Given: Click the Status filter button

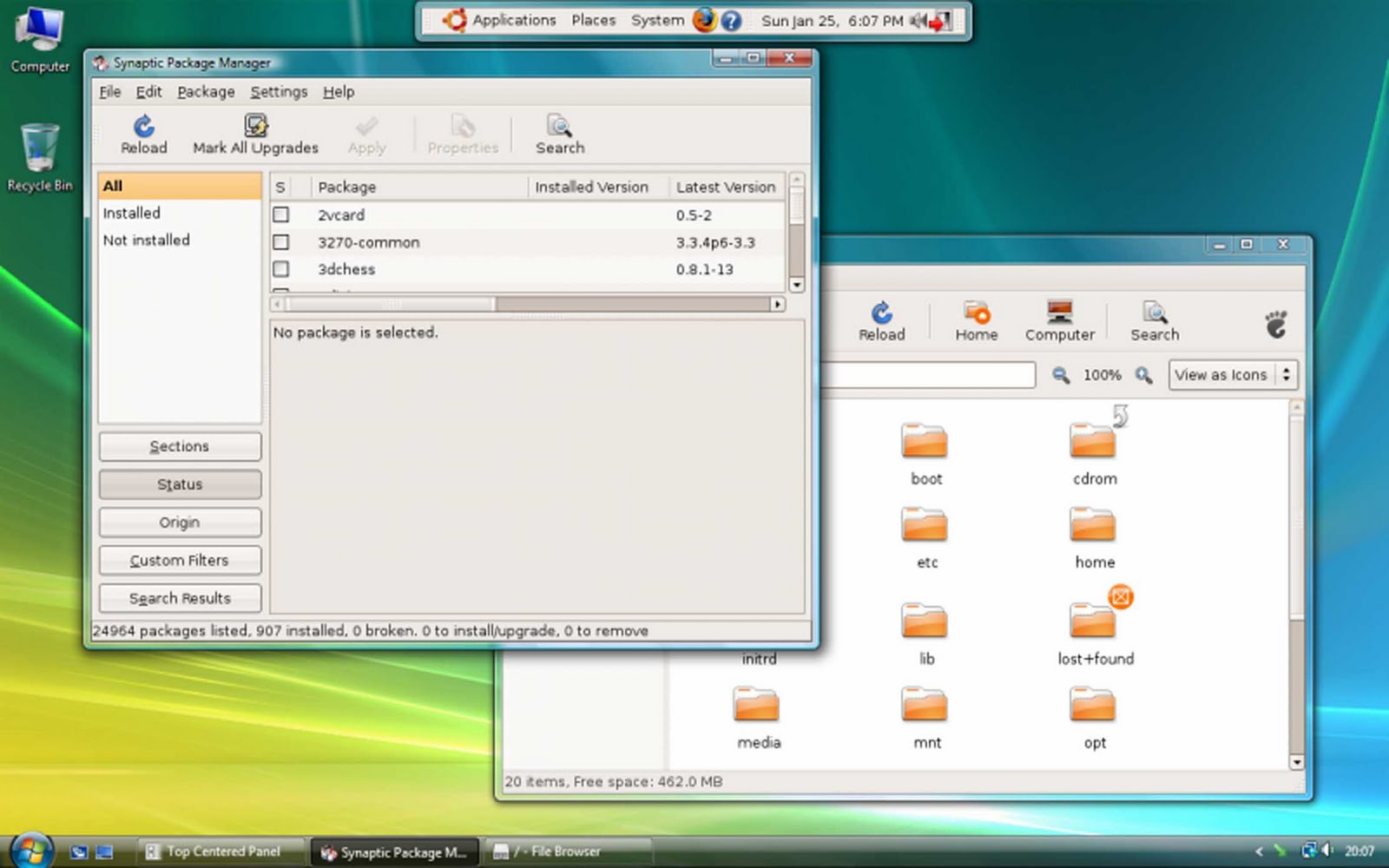Looking at the screenshot, I should [x=180, y=484].
